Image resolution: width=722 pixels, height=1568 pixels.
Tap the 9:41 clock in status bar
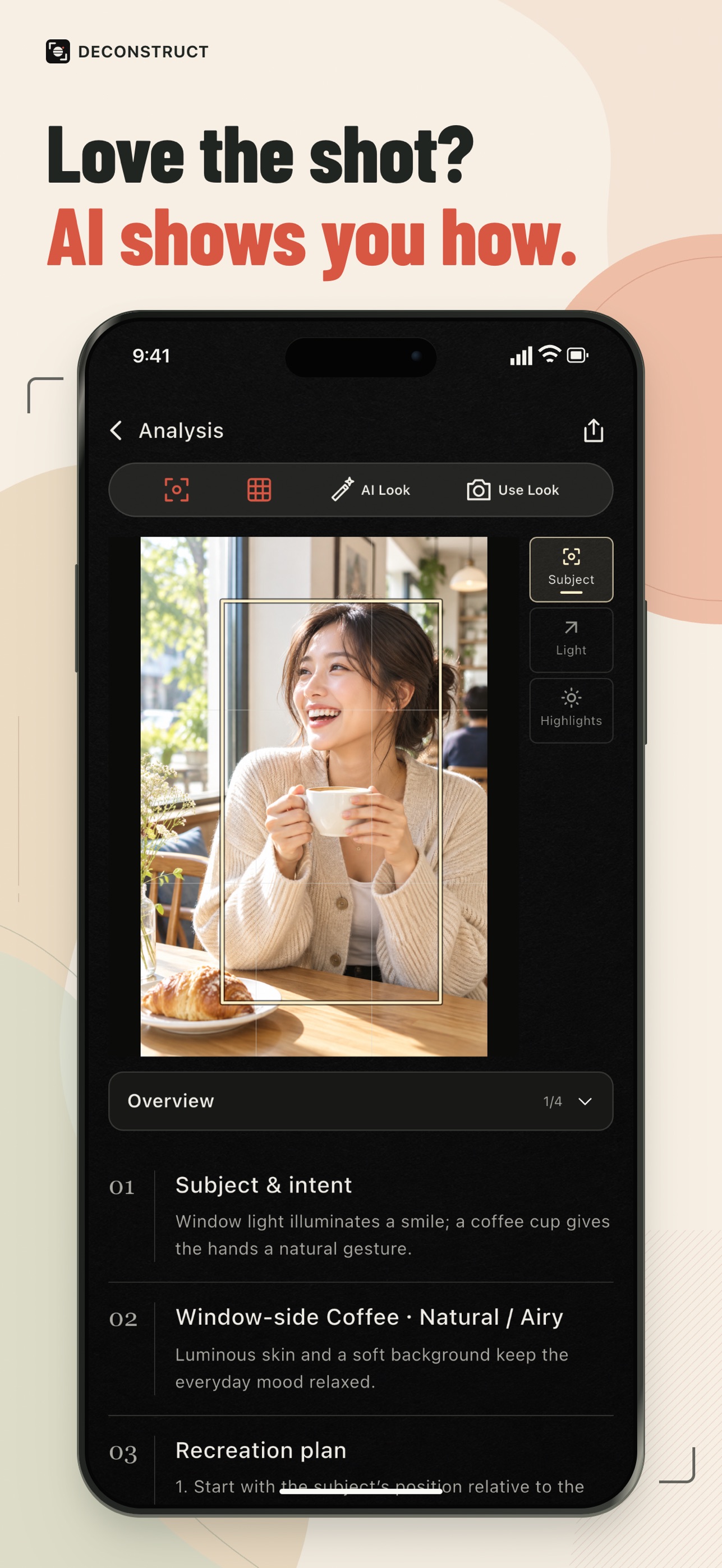coord(151,356)
